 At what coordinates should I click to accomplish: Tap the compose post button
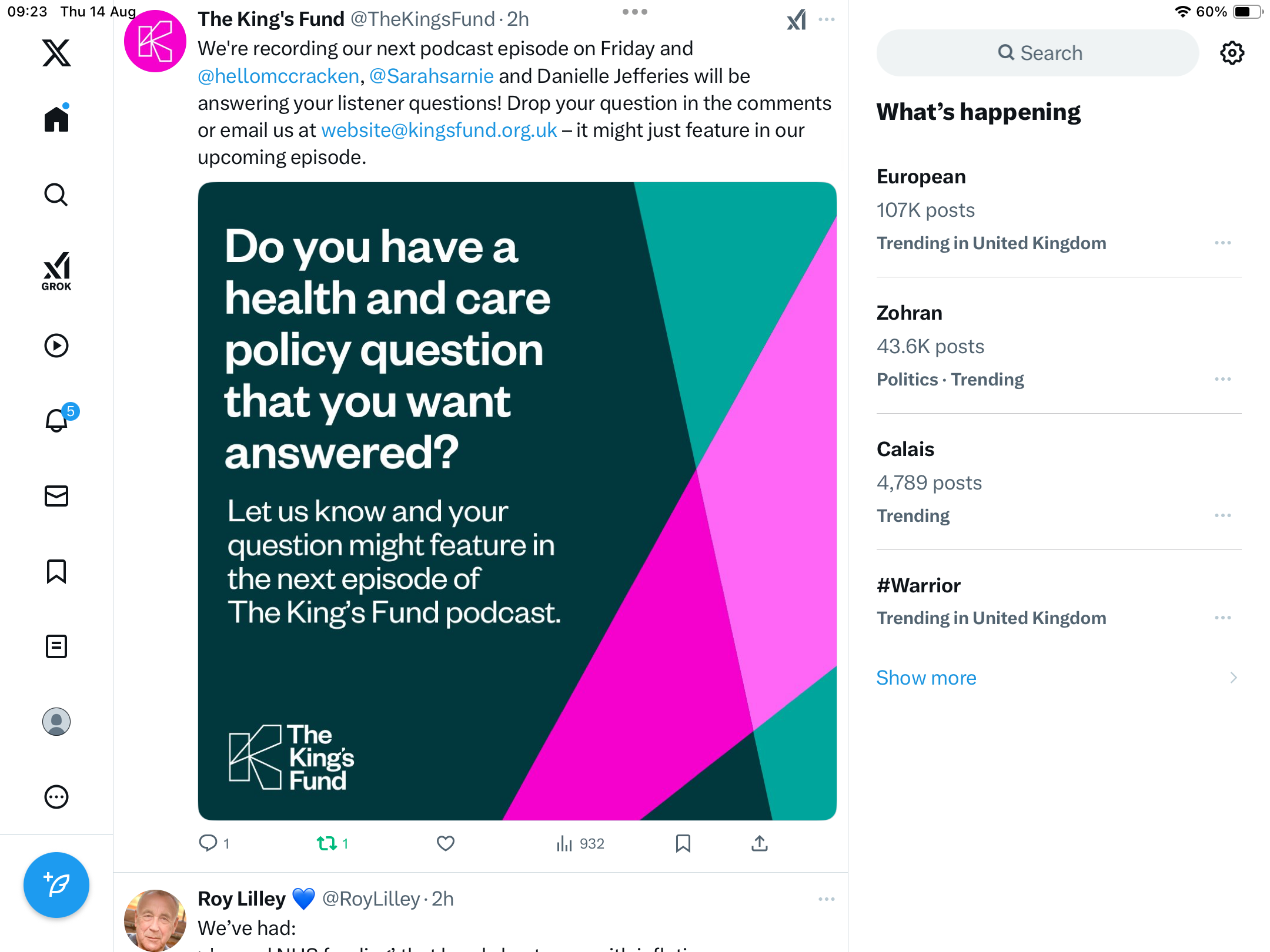(56, 884)
